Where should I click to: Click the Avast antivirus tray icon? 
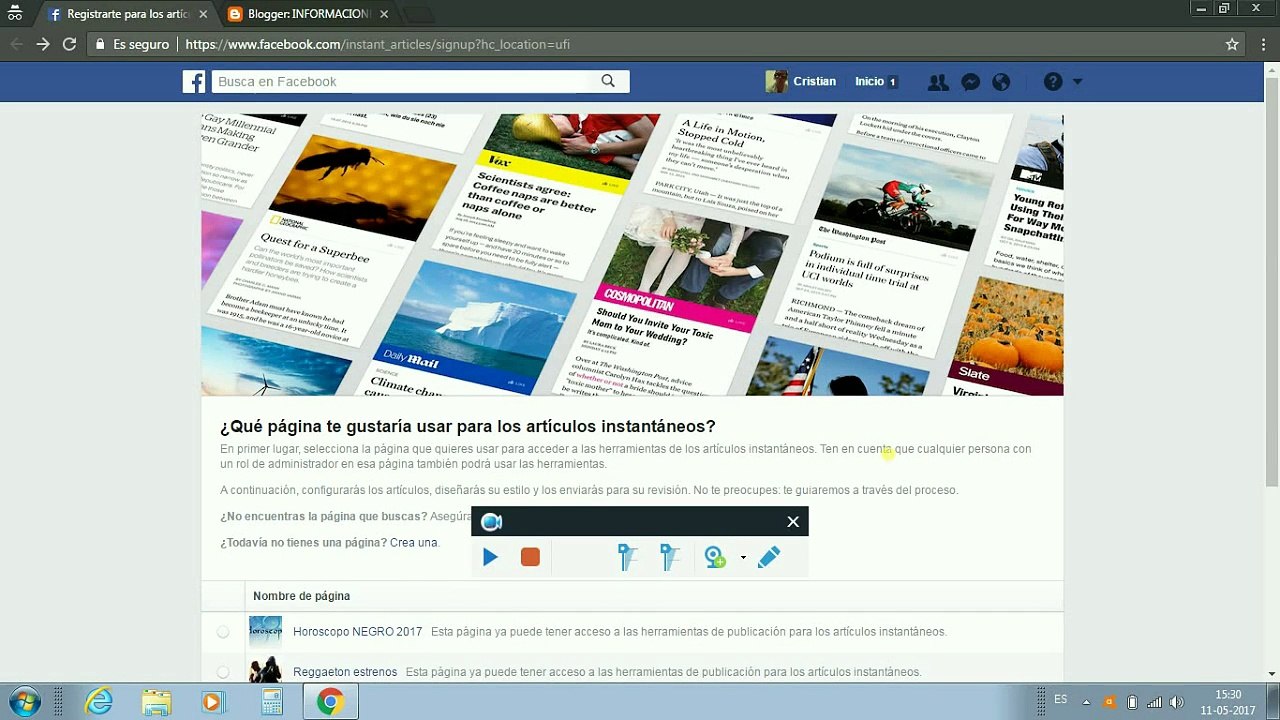(x=1108, y=702)
